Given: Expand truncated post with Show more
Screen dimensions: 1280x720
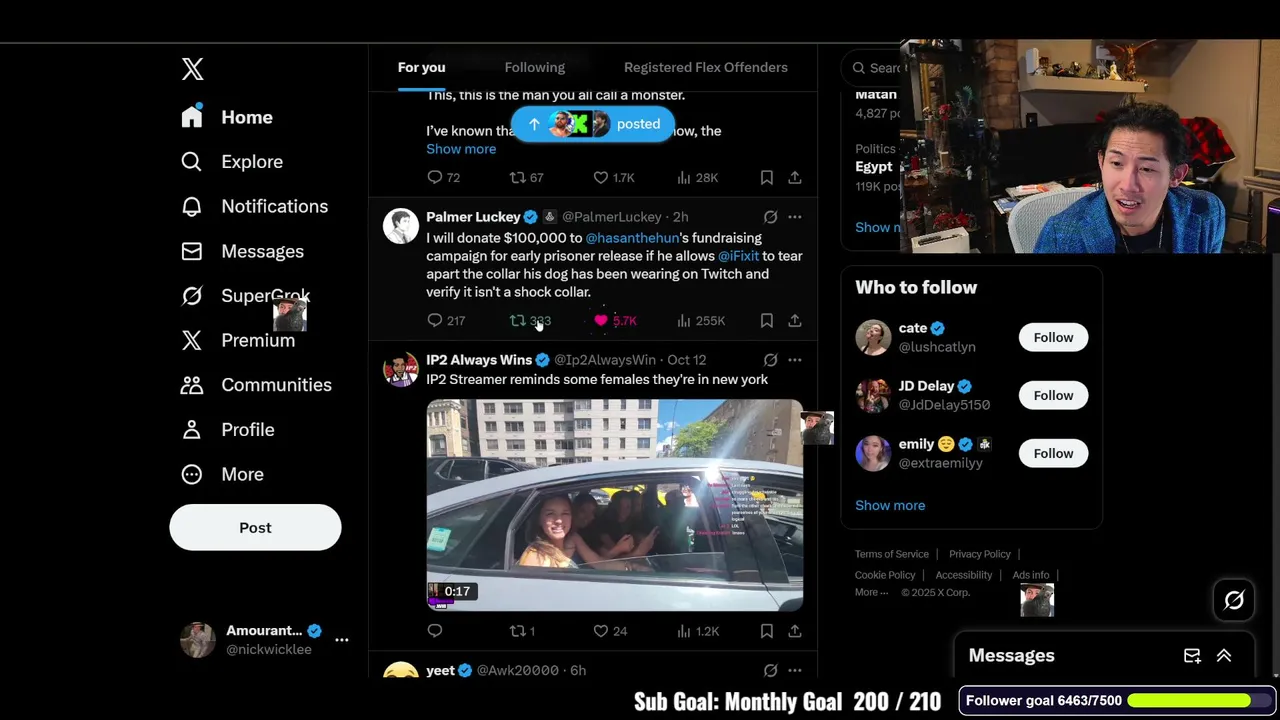Looking at the screenshot, I should click(x=461, y=149).
